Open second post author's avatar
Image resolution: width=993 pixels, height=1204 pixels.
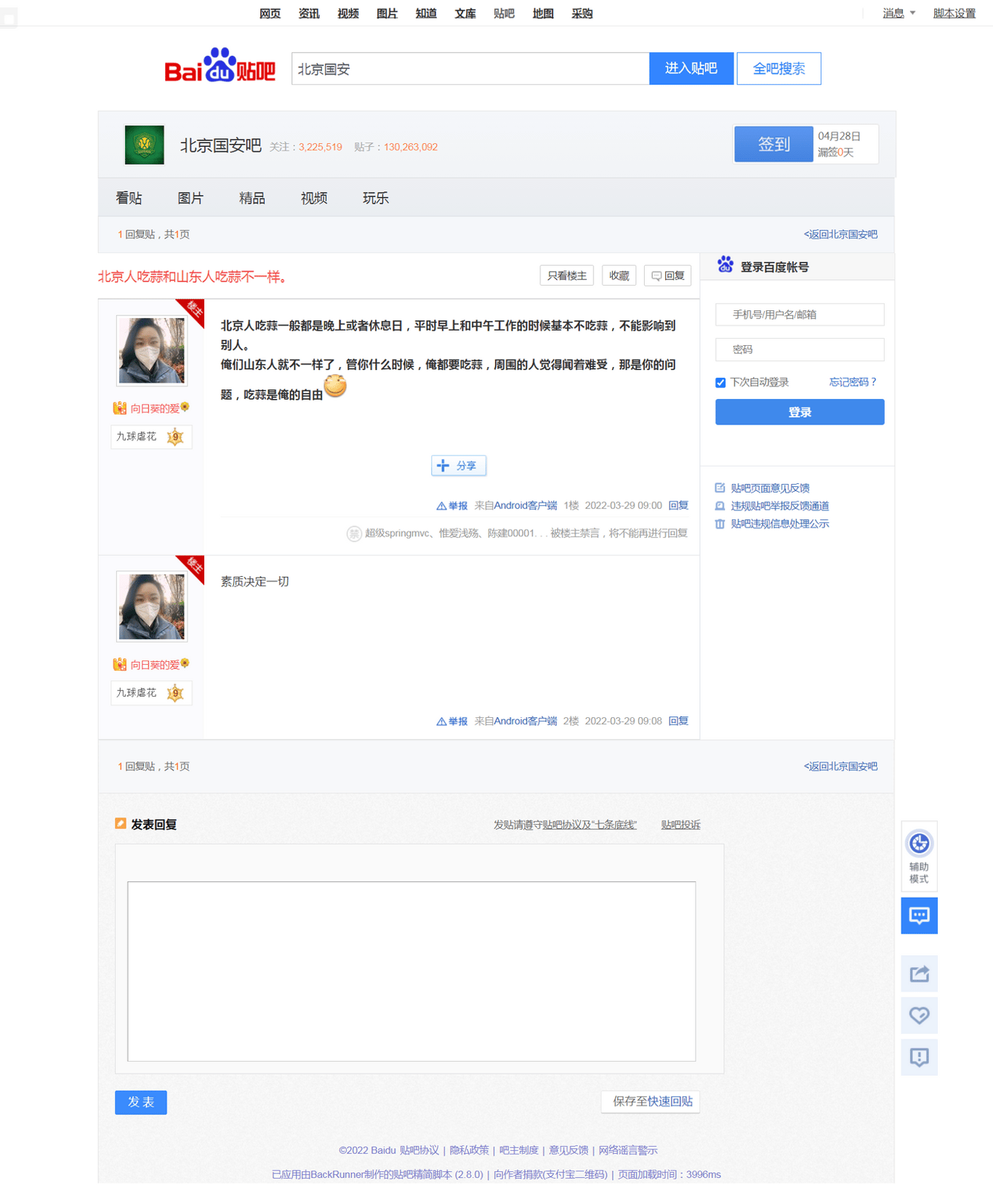[151, 607]
